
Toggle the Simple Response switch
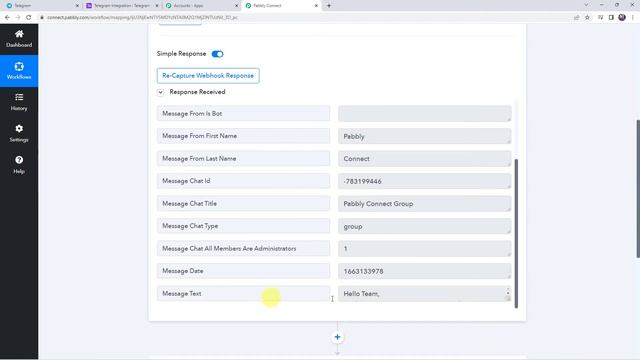[218, 54]
